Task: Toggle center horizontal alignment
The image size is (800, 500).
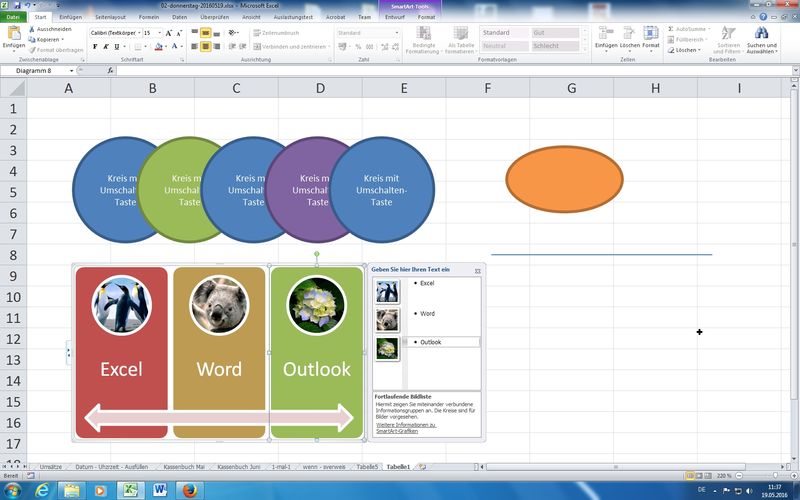Action: coord(205,46)
